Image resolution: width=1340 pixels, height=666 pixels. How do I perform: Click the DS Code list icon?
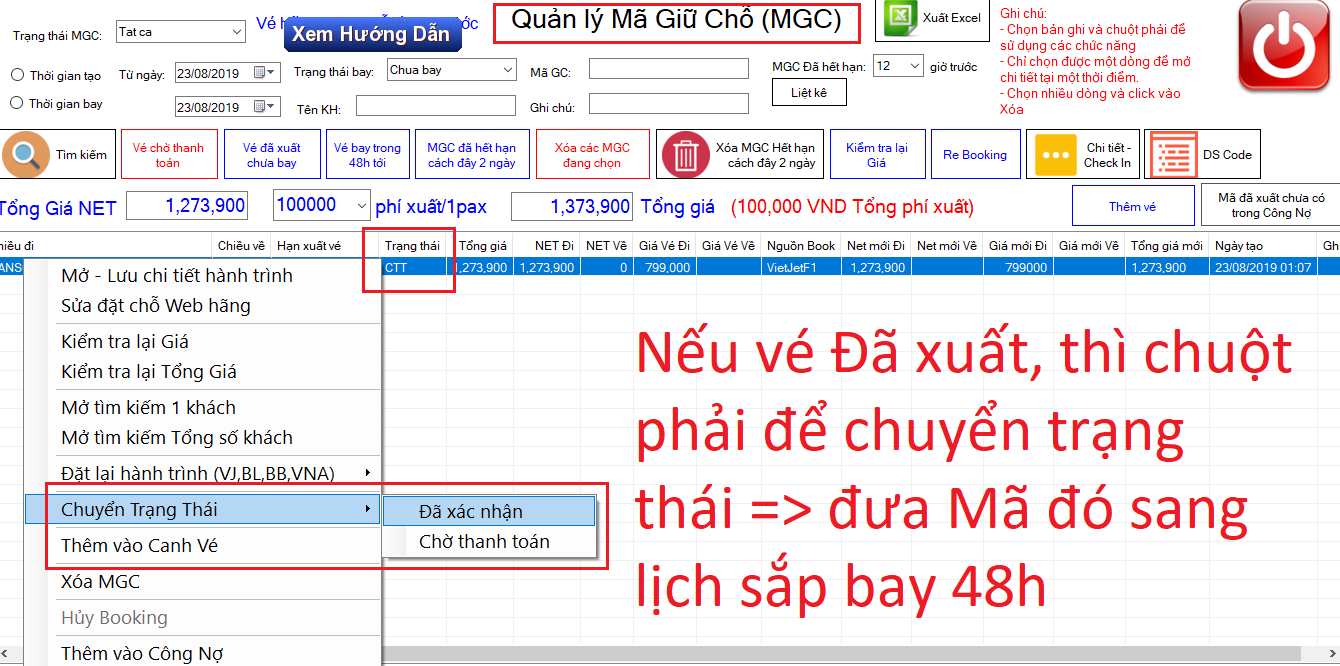(1172, 155)
